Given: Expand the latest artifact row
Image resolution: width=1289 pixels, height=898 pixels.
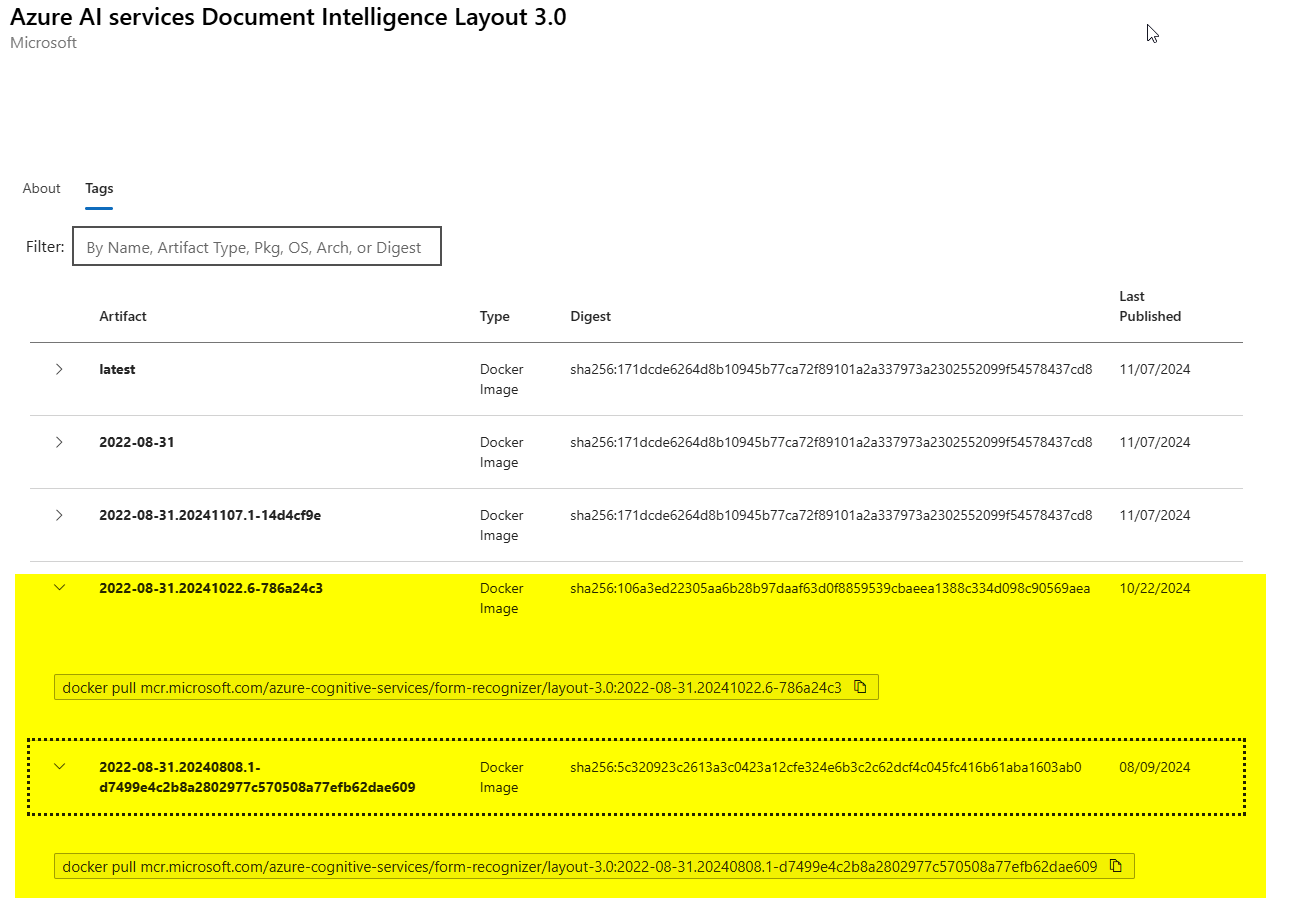Looking at the screenshot, I should tap(59, 370).
